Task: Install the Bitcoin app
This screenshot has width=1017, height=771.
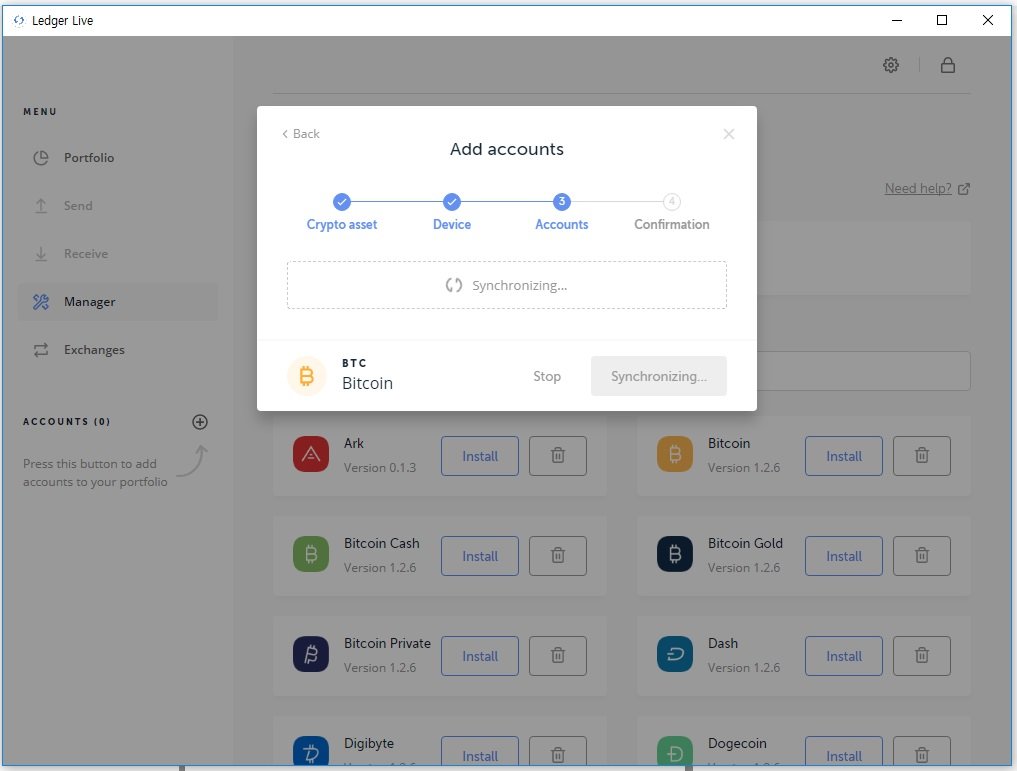Action: [x=844, y=456]
